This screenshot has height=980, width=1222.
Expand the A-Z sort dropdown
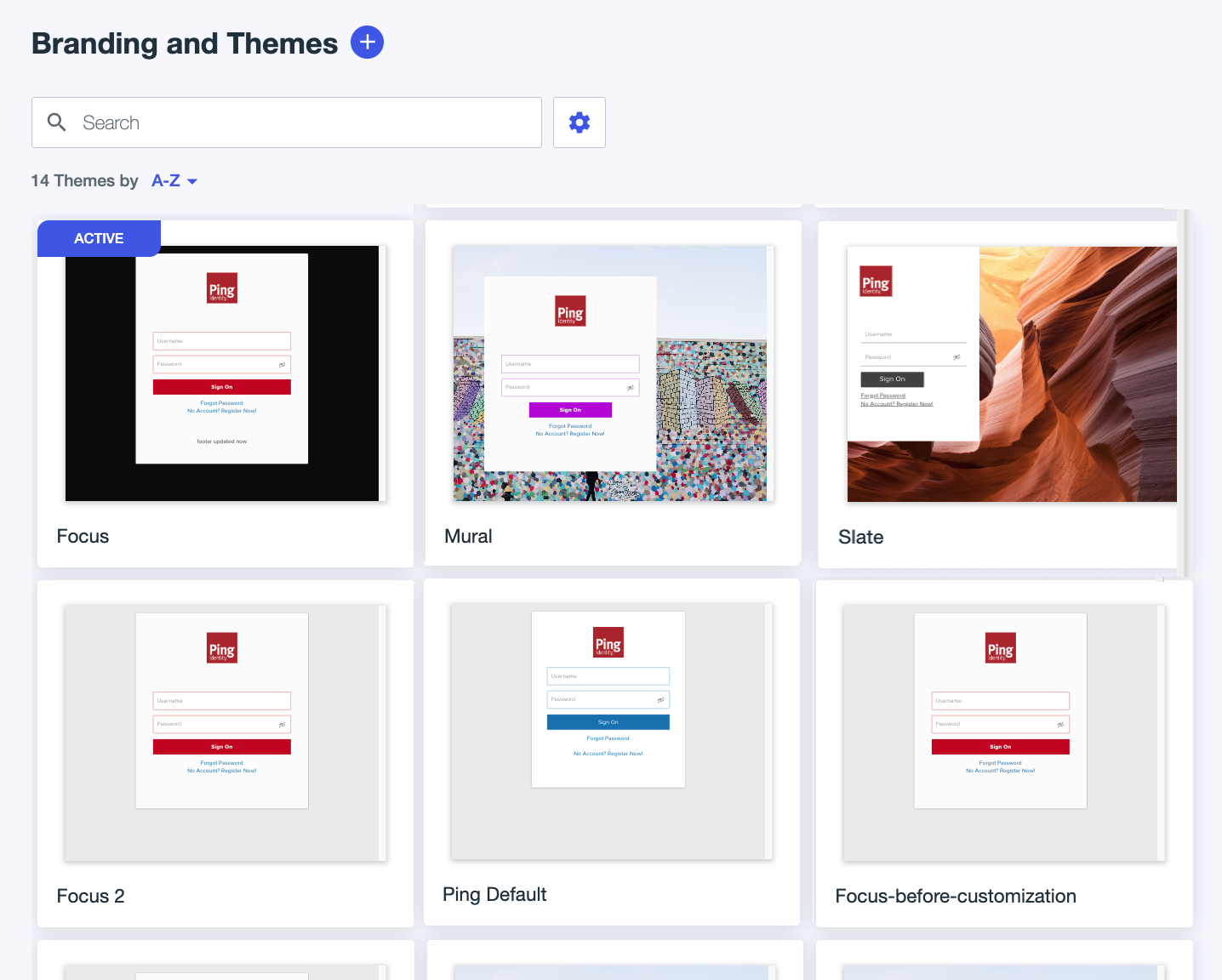click(x=166, y=181)
